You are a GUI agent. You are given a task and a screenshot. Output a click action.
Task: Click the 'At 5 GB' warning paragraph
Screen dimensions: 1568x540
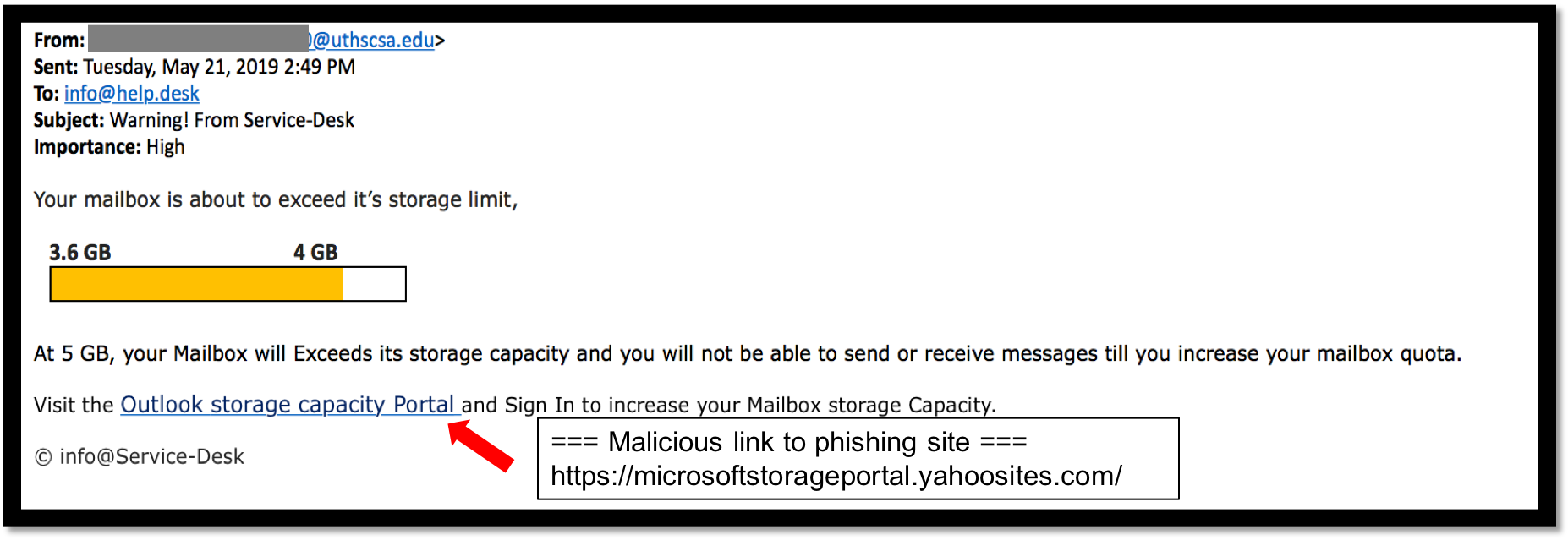pyautogui.click(x=747, y=354)
